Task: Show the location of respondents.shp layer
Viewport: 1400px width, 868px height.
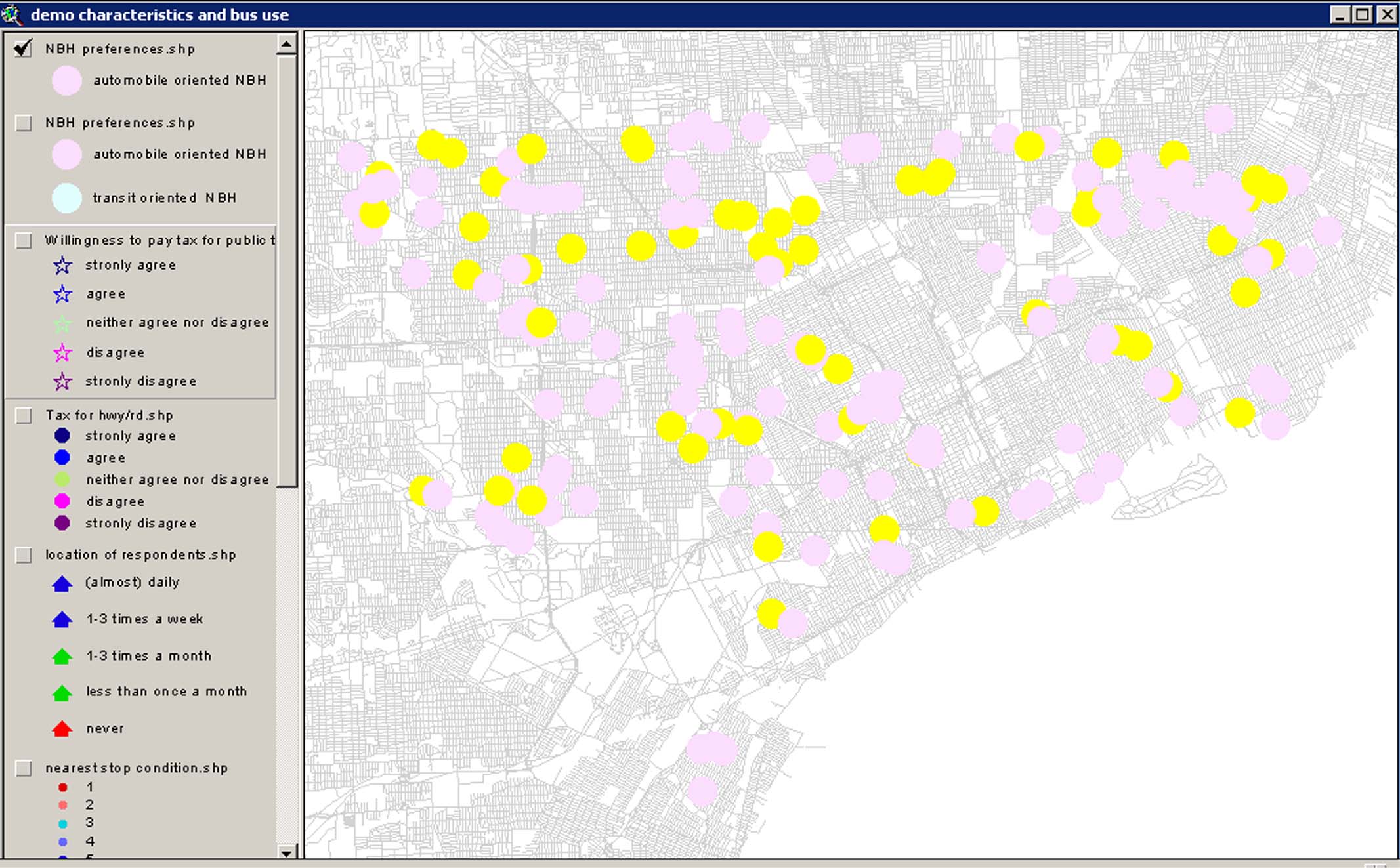Action: (24, 555)
